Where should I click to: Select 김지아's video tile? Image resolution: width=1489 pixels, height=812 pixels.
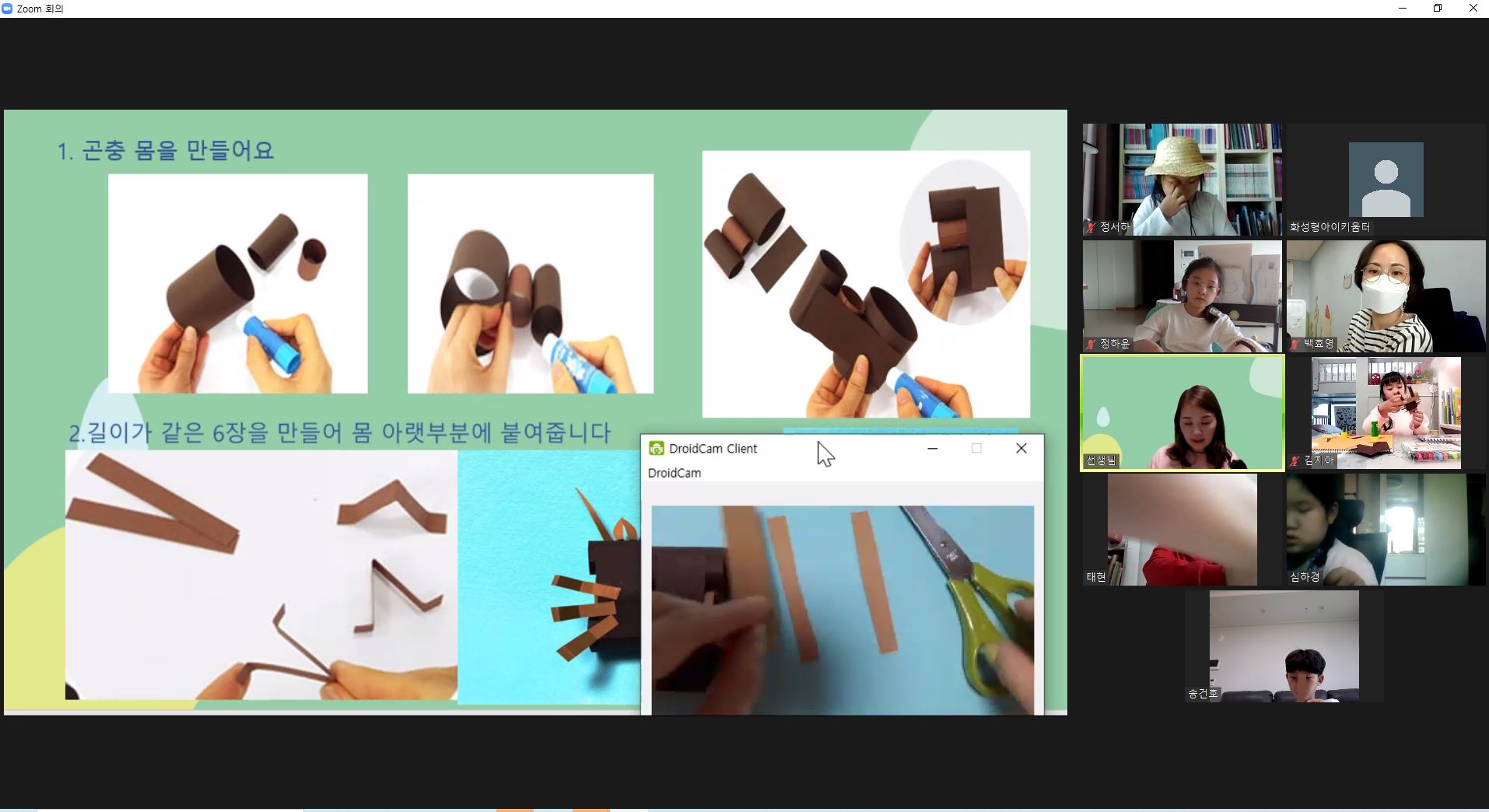pyautogui.click(x=1386, y=413)
